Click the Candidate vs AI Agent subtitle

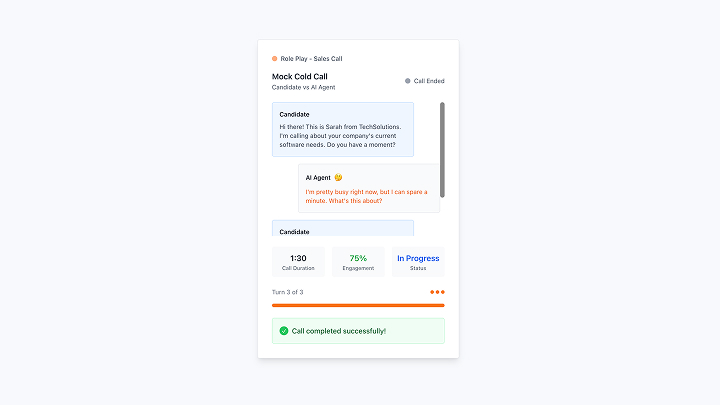[304, 88]
